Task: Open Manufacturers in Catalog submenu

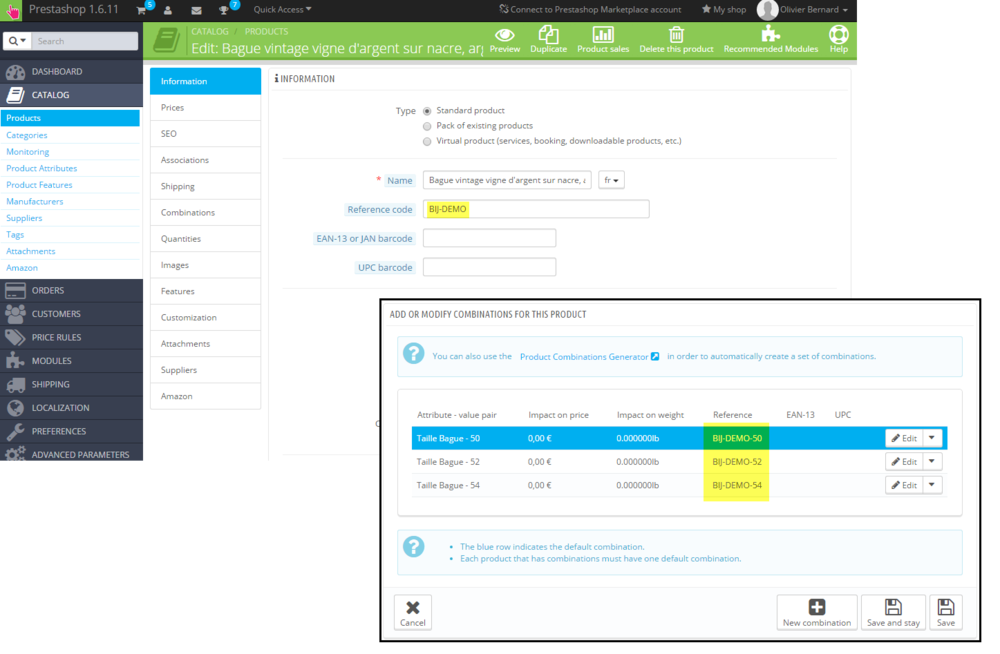Action: coord(34,202)
